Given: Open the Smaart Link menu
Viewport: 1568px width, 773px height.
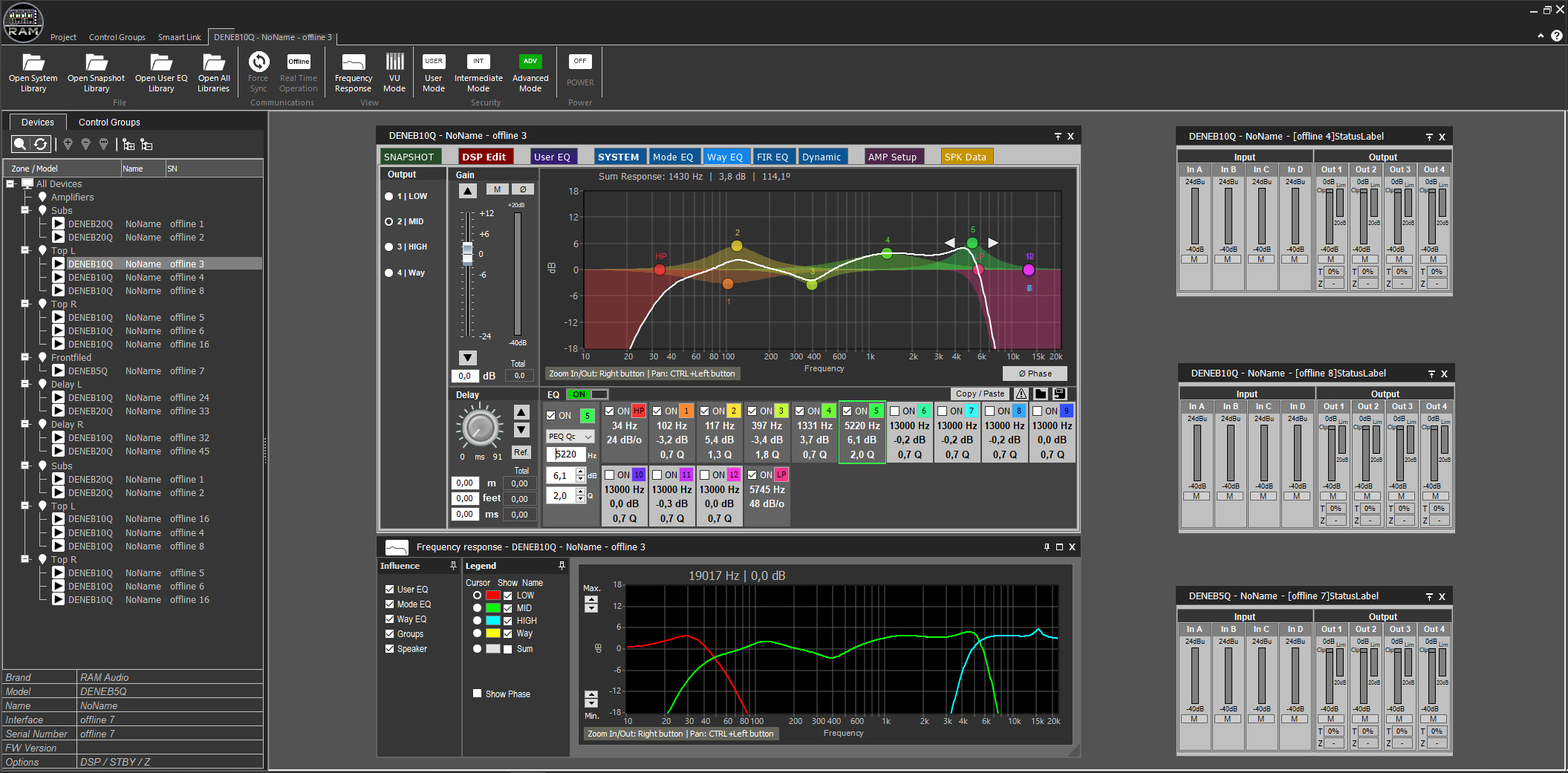Looking at the screenshot, I should (180, 37).
